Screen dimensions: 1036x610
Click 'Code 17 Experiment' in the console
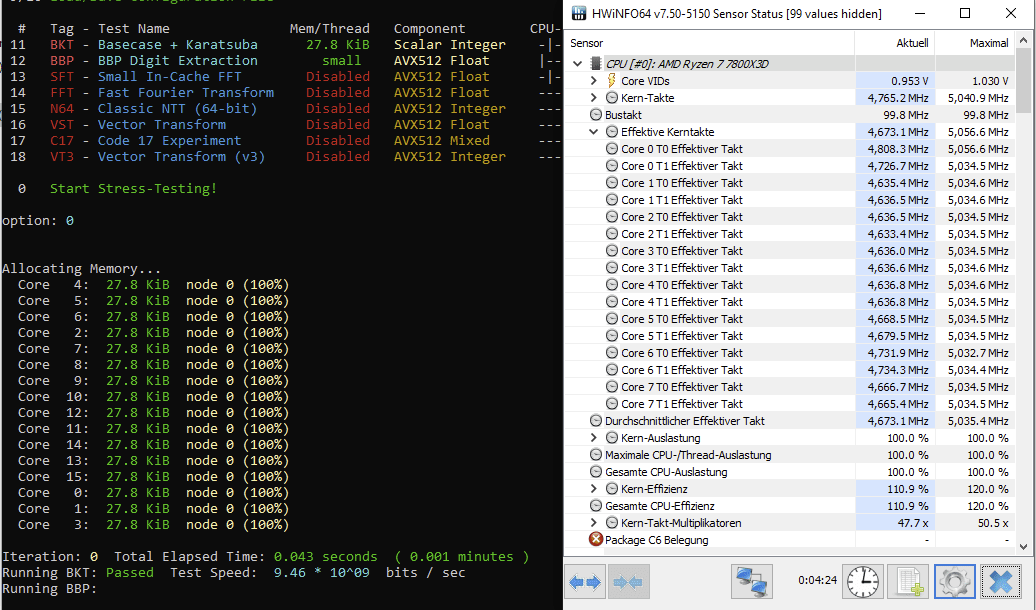coord(170,140)
